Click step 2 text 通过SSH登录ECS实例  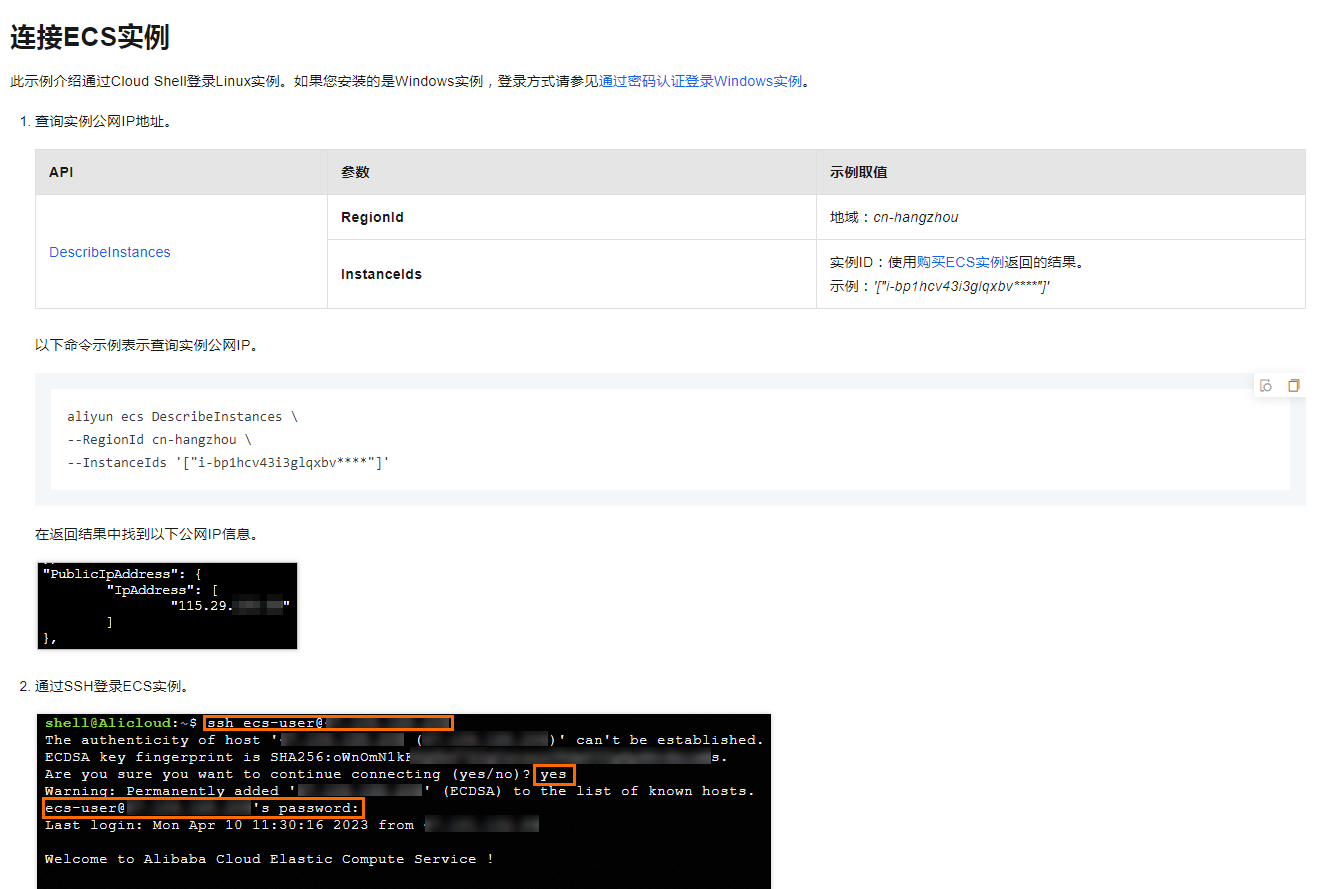[112, 687]
